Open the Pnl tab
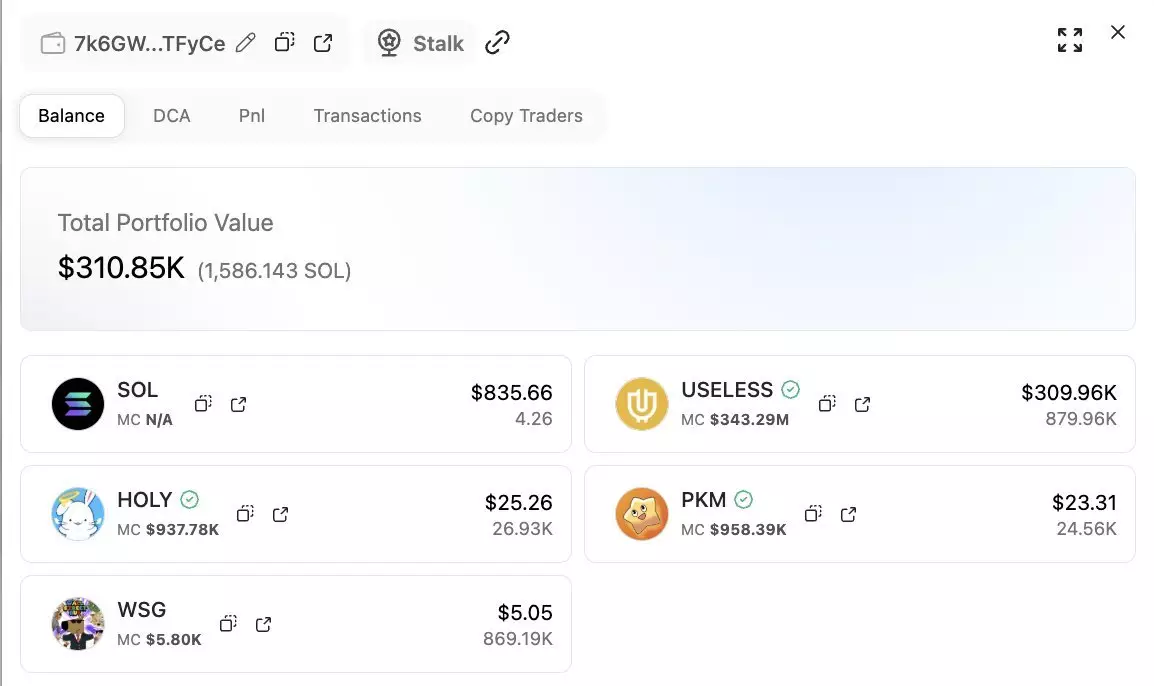Viewport: 1154px width, 686px height. coord(252,116)
